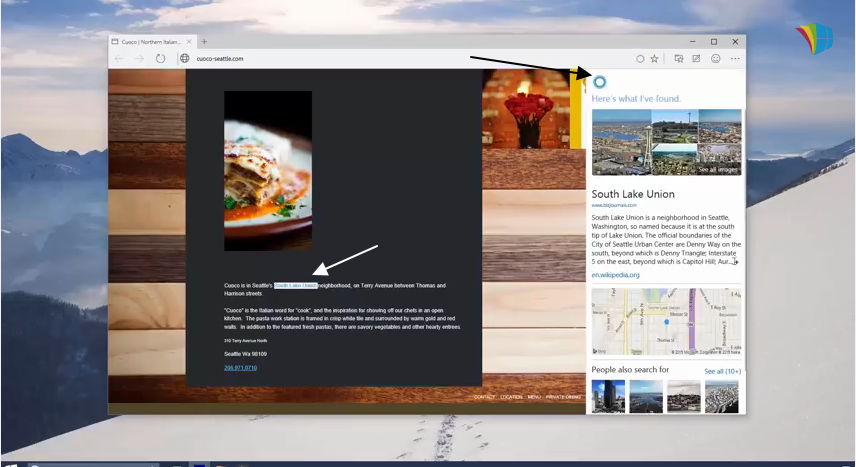856x467 pixels.
Task: Click the Space Needle image collage
Action: coord(667,142)
